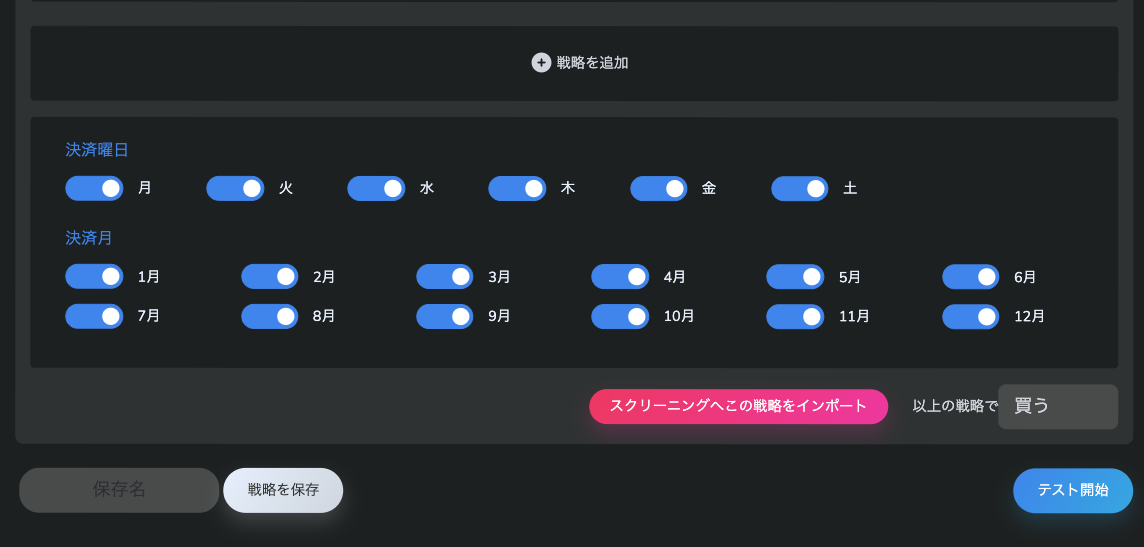1144x547 pixels.
Task: Click スクリーニングへこの戦略をインポート button
Action: (738, 406)
